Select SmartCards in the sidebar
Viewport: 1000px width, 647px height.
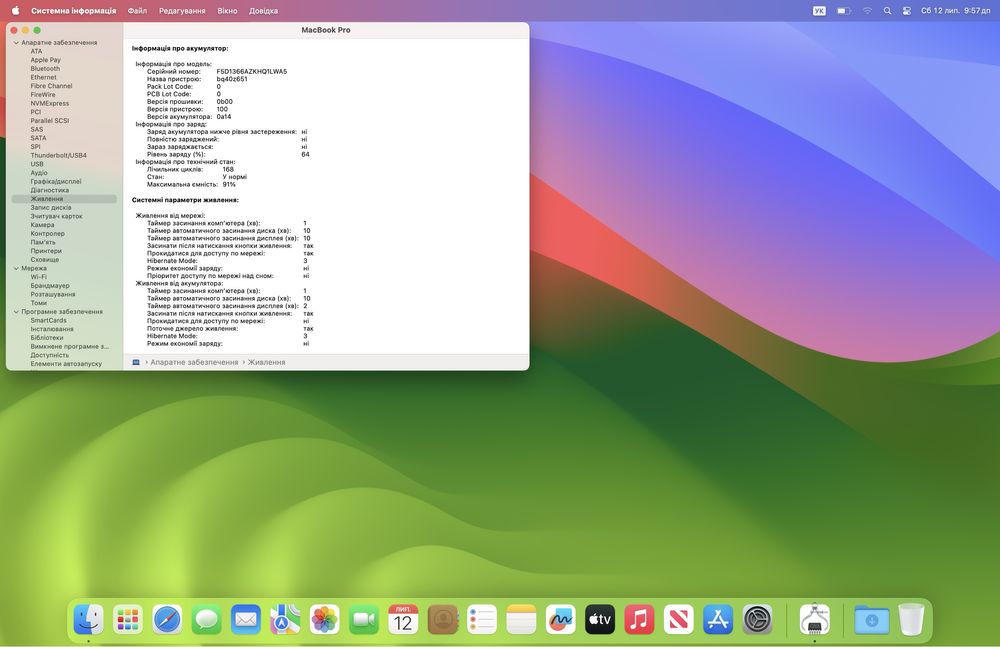coord(48,320)
